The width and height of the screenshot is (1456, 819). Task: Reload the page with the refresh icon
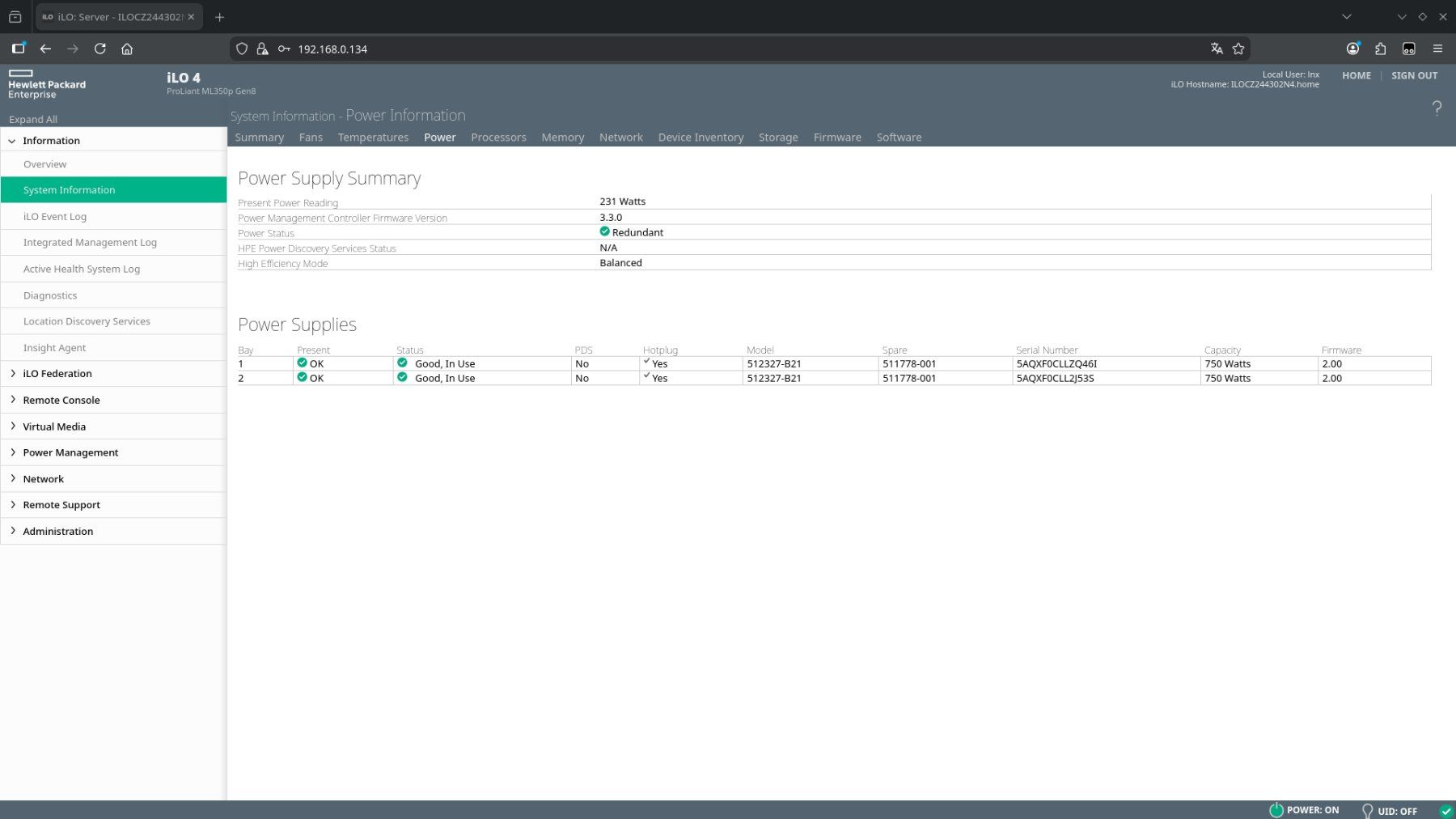(100, 49)
